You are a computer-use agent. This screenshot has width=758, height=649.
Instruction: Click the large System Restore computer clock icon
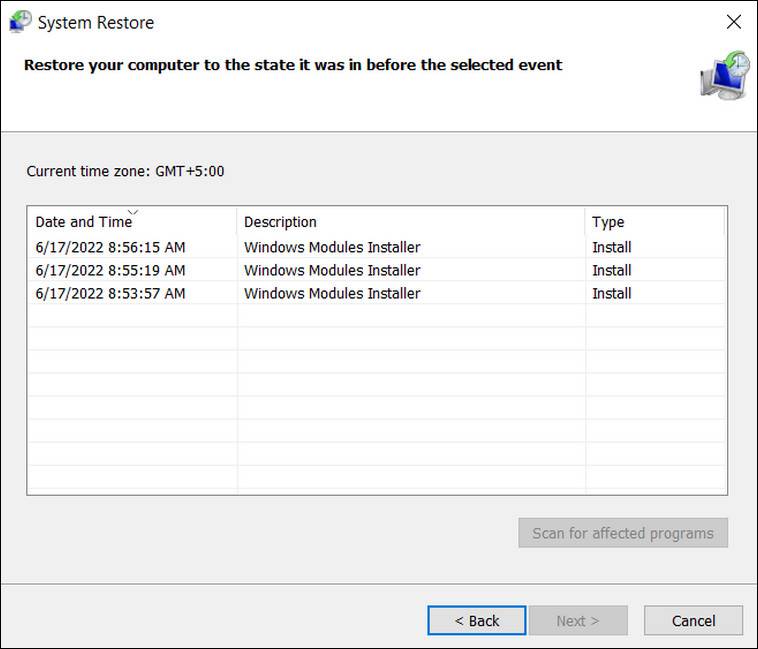coord(725,76)
